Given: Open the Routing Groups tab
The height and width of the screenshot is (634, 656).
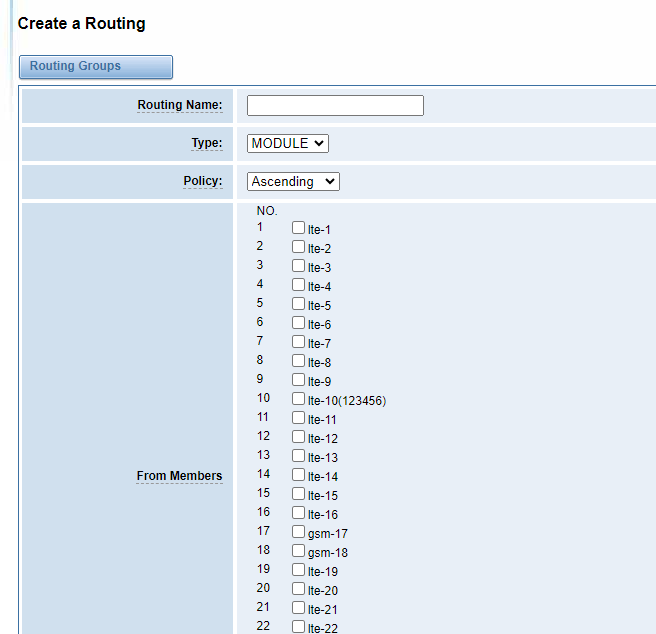Looking at the screenshot, I should [96, 67].
